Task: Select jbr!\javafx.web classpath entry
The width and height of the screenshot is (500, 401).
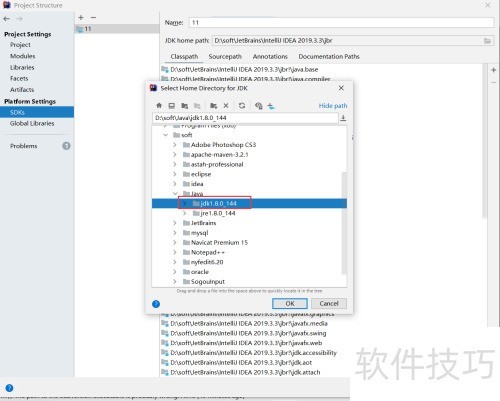Action: 246,343
